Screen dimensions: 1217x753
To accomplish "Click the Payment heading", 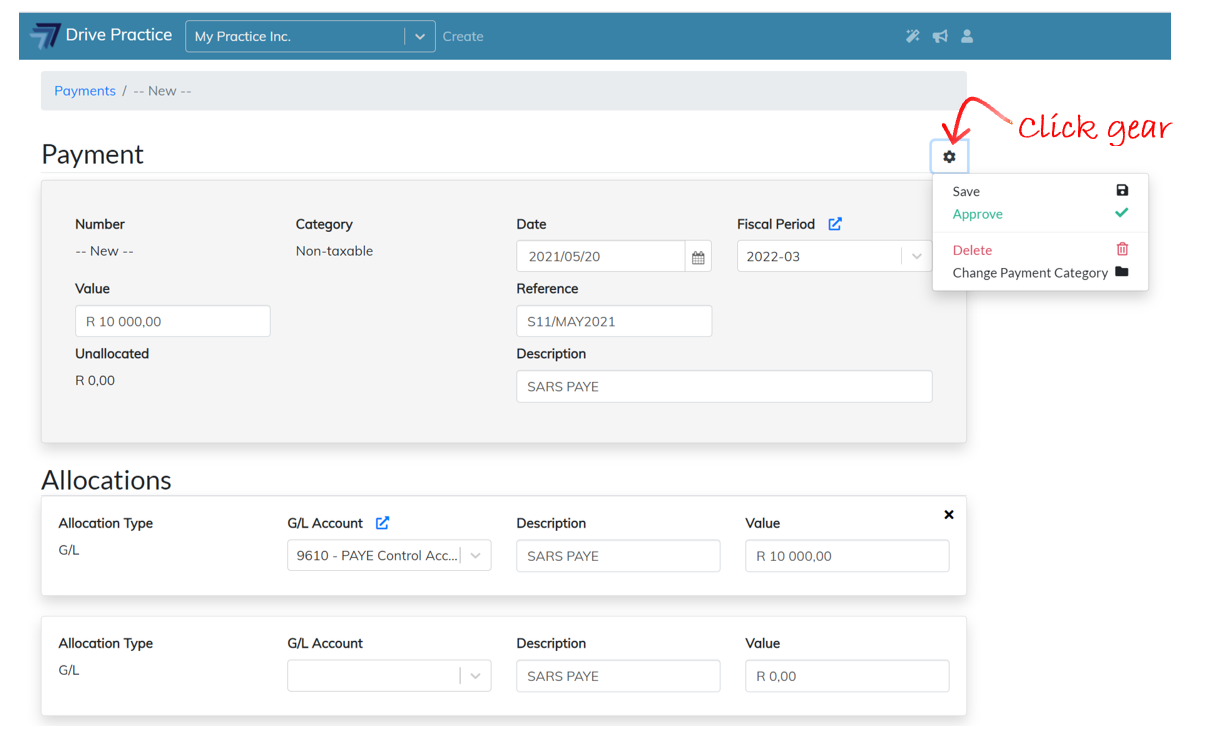I will point(92,154).
